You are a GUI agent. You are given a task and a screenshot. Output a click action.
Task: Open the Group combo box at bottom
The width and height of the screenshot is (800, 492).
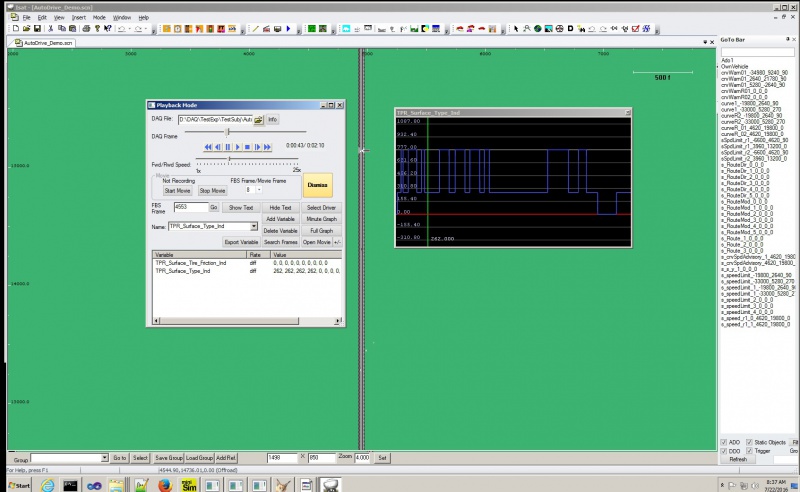104,458
